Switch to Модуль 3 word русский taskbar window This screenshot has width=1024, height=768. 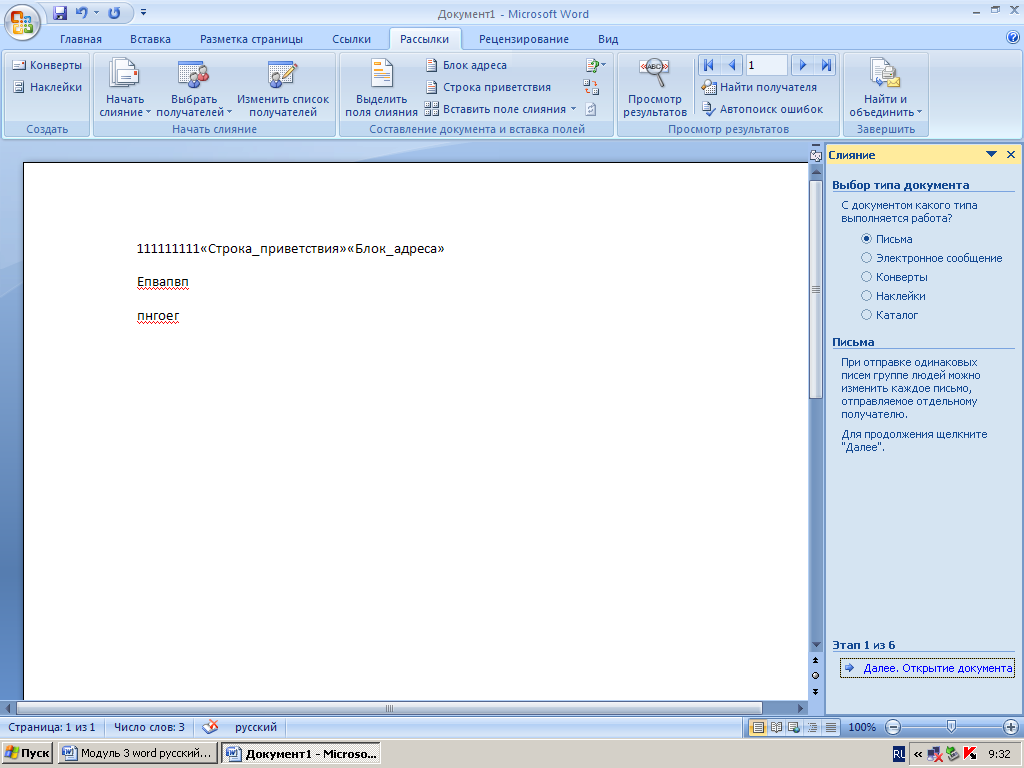[138, 753]
